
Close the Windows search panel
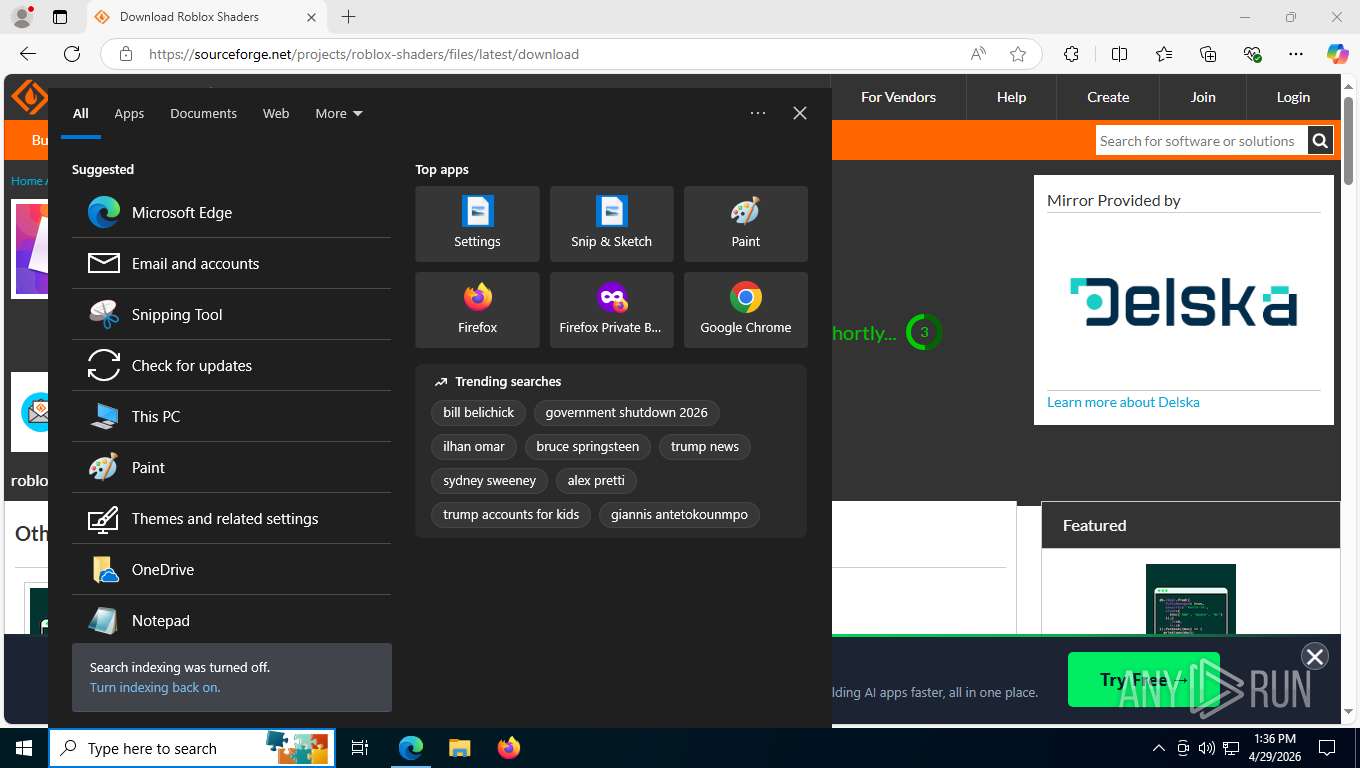click(x=800, y=113)
